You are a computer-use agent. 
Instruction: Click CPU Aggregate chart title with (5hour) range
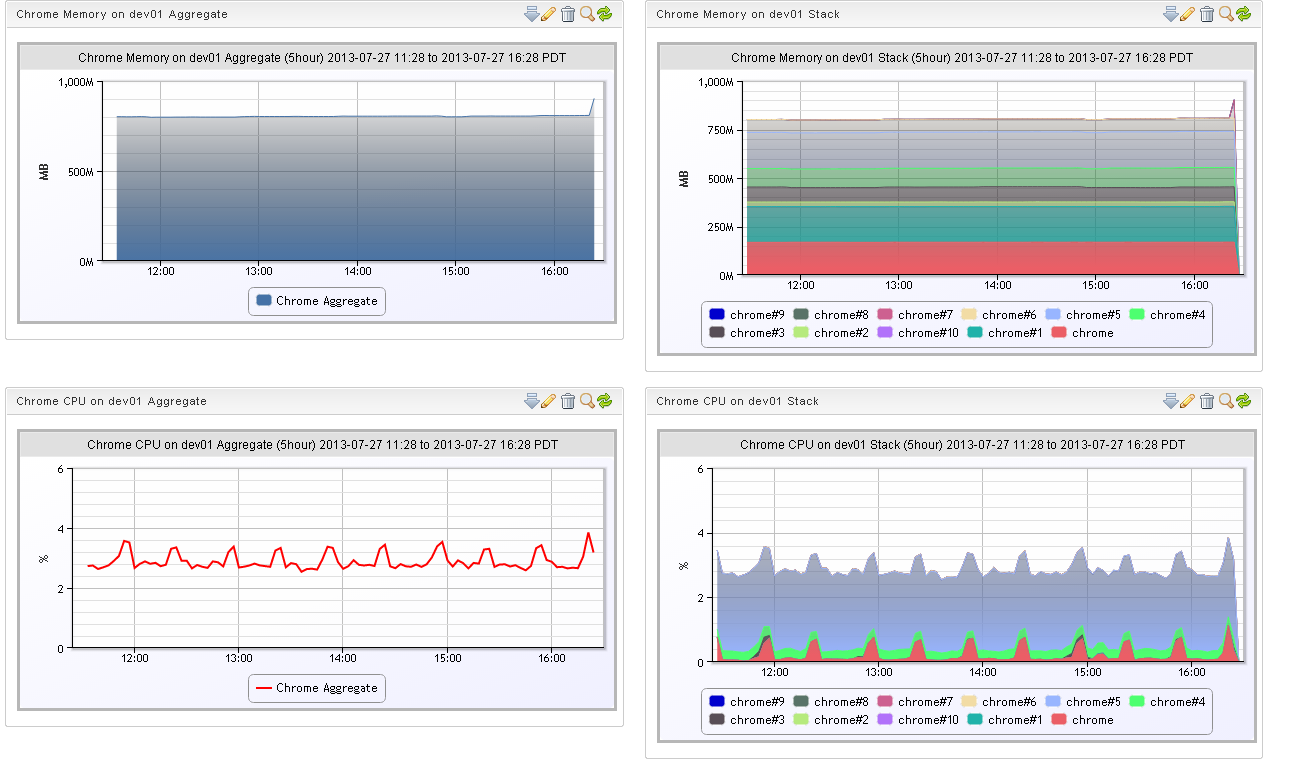pyautogui.click(x=322, y=444)
